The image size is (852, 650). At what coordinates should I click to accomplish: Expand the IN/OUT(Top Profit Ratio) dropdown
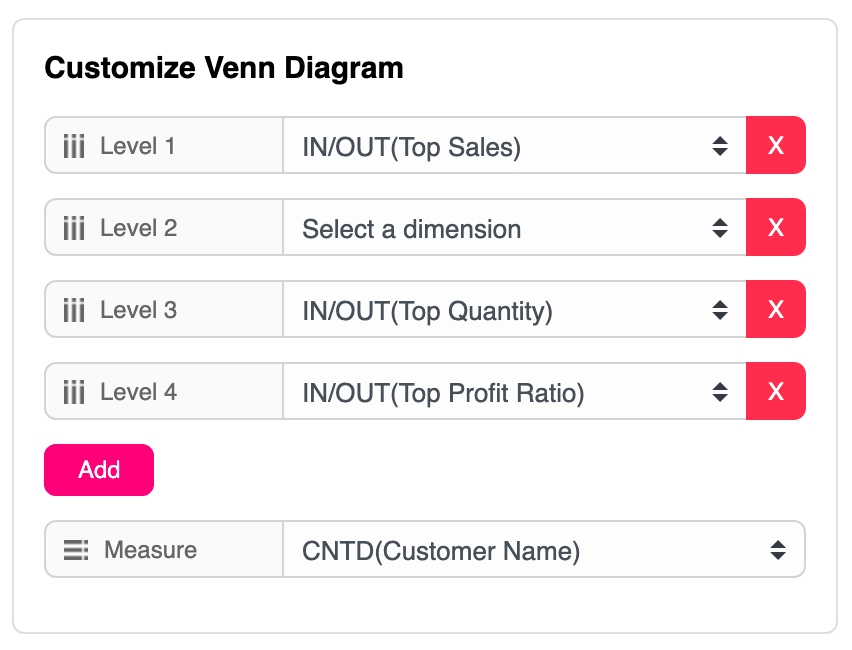[x=514, y=393]
